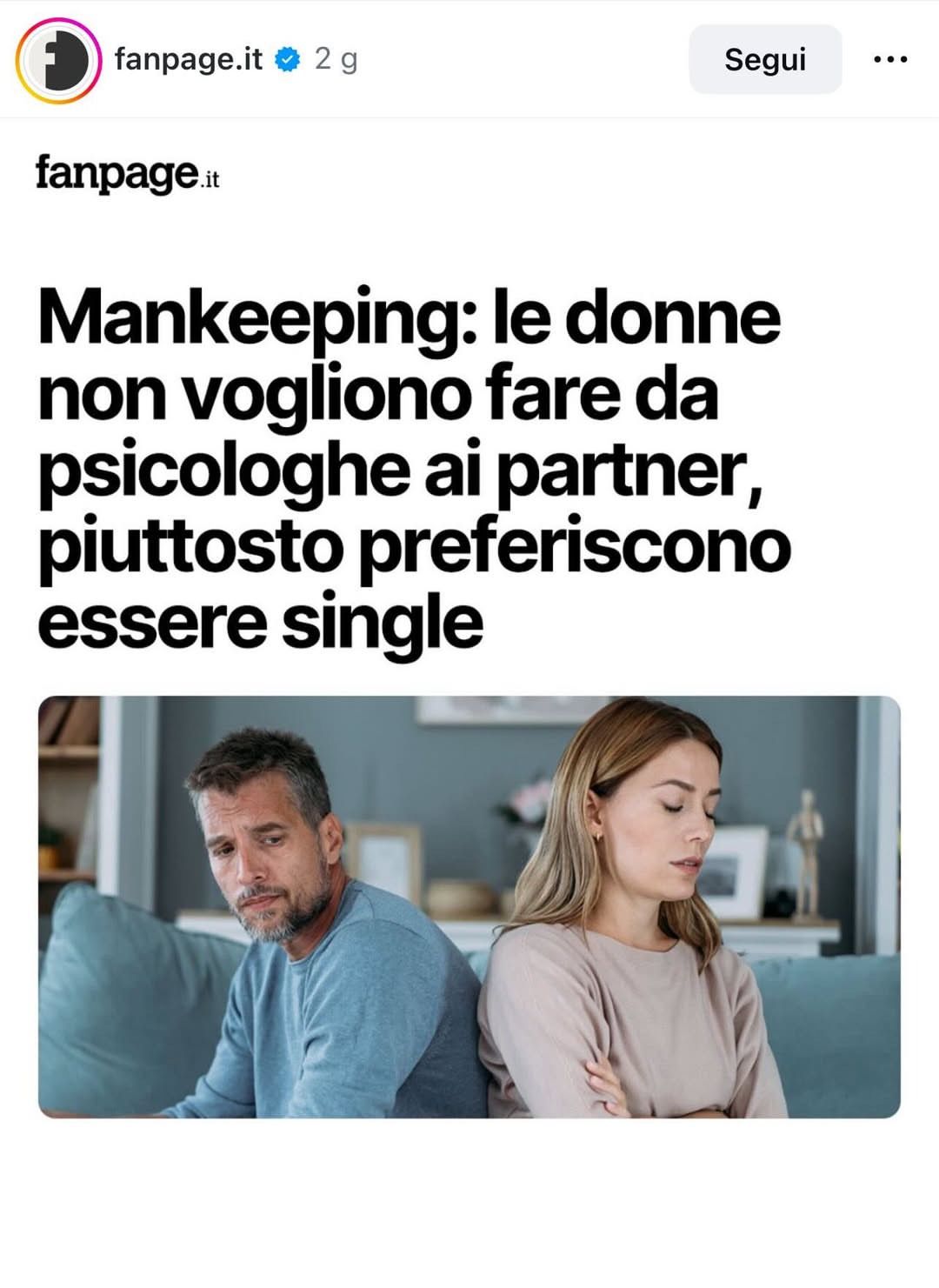Click the wooden mannequin figurine in the photo
Viewport: 939px width, 1288px height.
point(806,852)
